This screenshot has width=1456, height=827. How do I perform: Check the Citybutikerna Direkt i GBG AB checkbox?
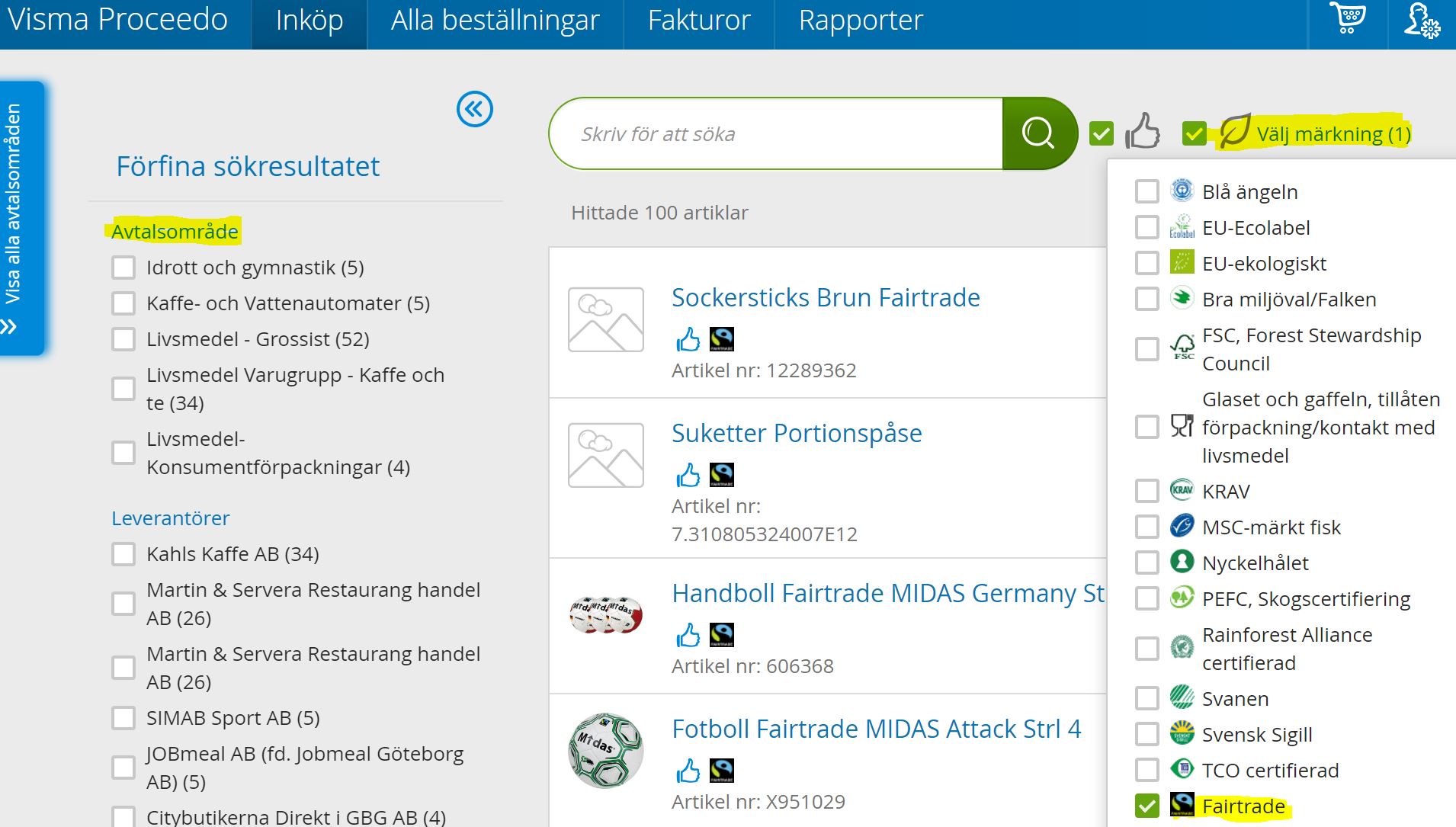click(x=123, y=817)
